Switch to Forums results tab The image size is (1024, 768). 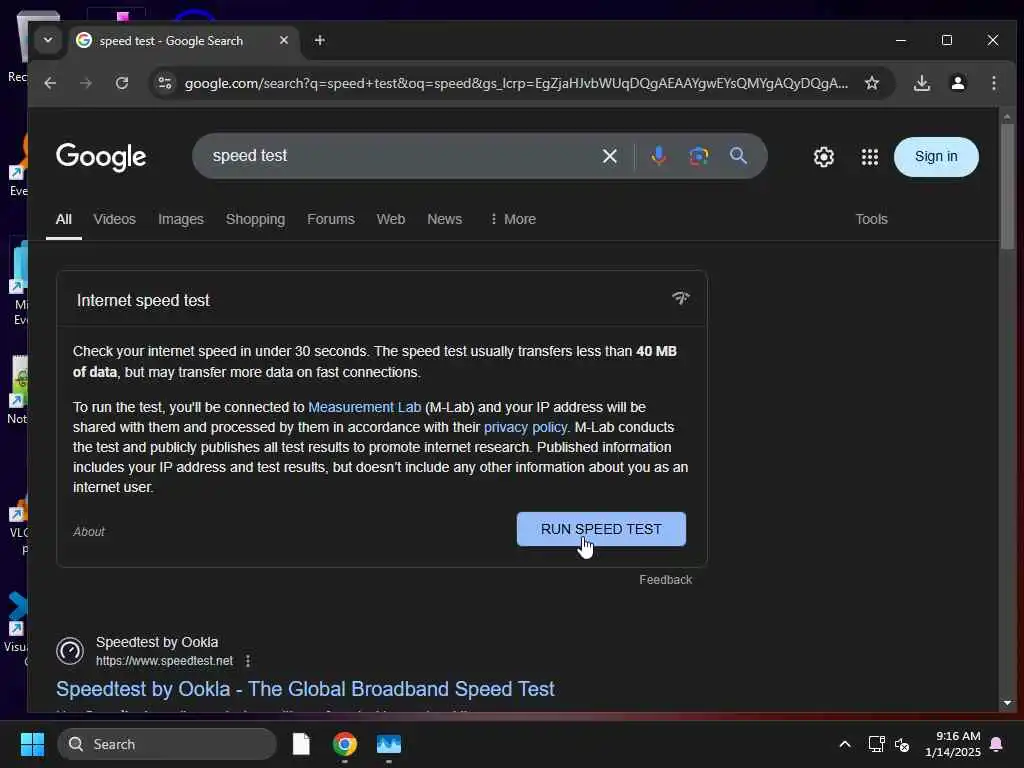coord(330,219)
